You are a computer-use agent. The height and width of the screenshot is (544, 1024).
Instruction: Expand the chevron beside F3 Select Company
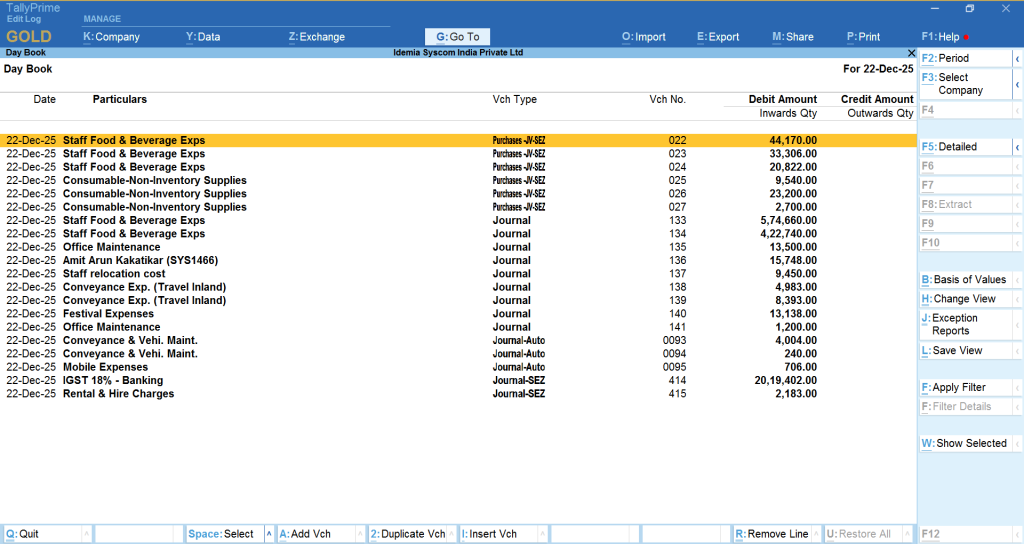[1017, 84]
